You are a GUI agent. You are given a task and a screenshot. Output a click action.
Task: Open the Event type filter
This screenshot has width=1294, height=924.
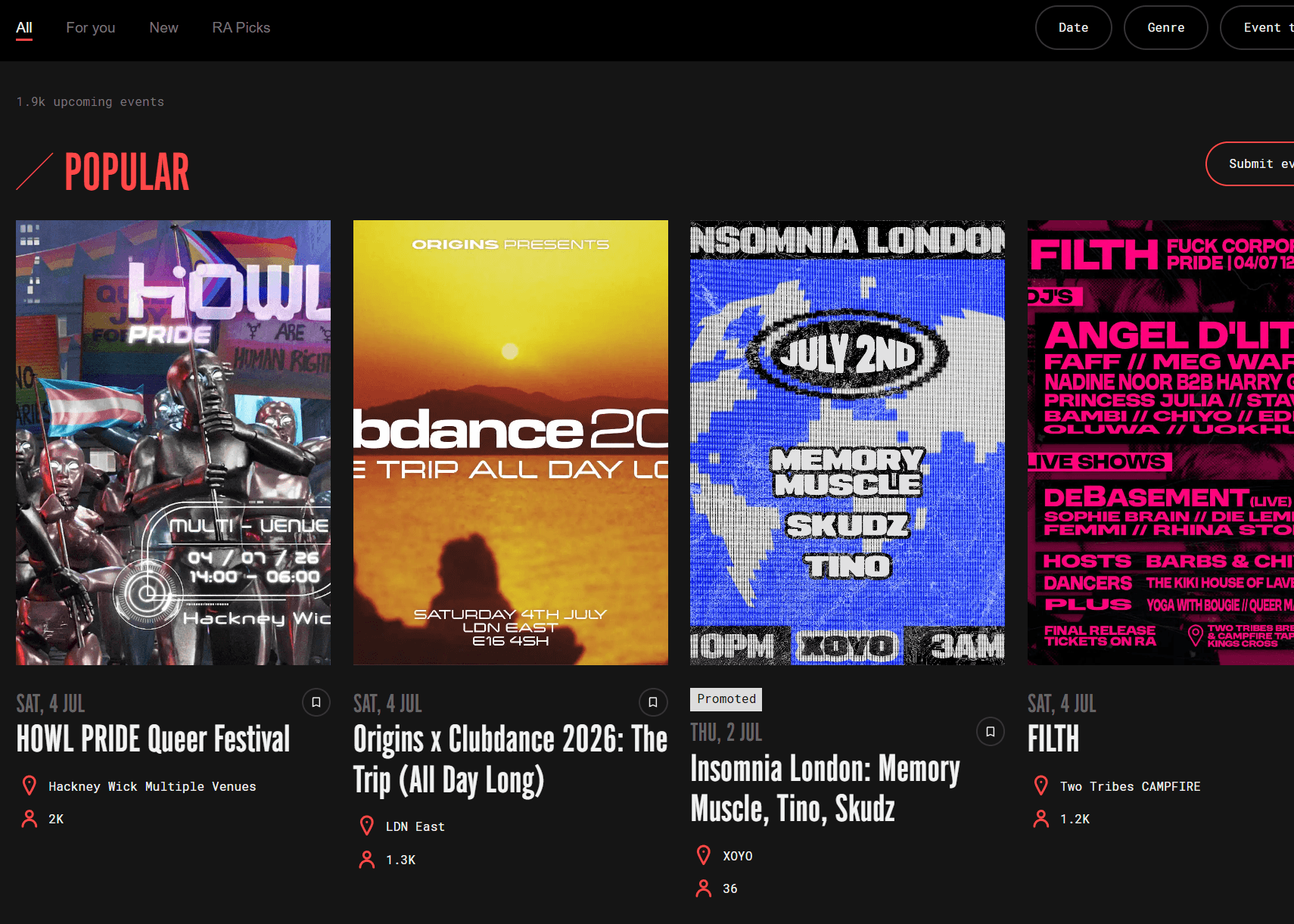[1258, 28]
